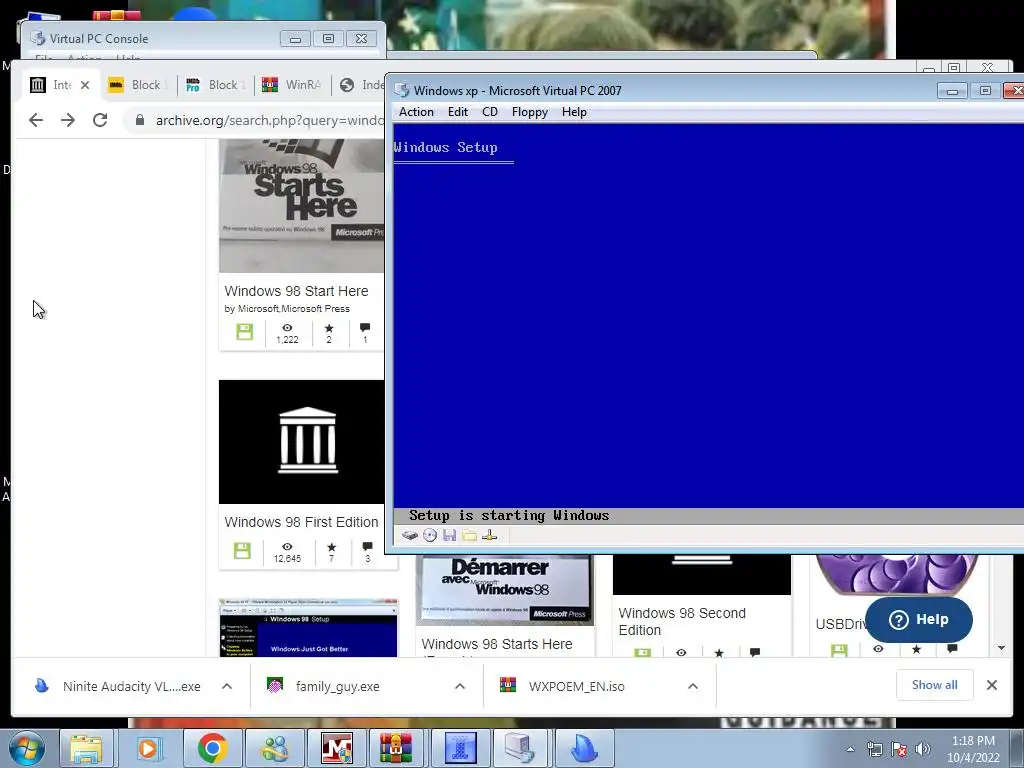Close the Internet Archive tab
The width and height of the screenshot is (1024, 768).
tap(85, 85)
